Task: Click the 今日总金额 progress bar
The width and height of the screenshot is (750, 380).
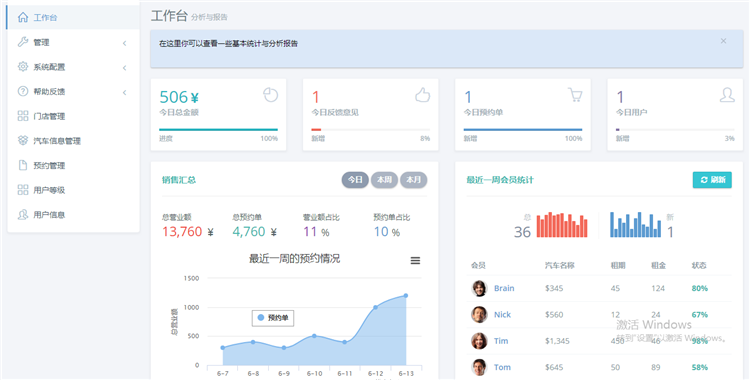Action: click(219, 129)
